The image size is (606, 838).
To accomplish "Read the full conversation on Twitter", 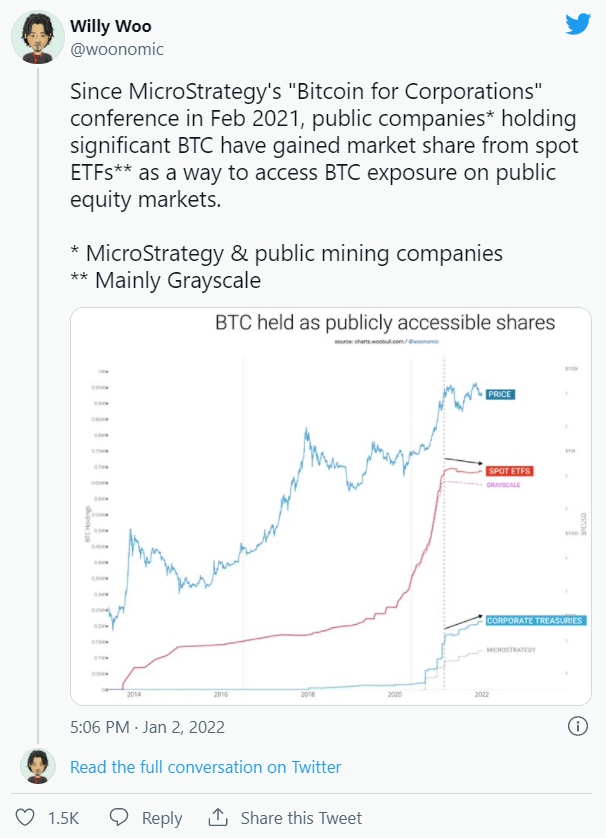I will pyautogui.click(x=205, y=767).
